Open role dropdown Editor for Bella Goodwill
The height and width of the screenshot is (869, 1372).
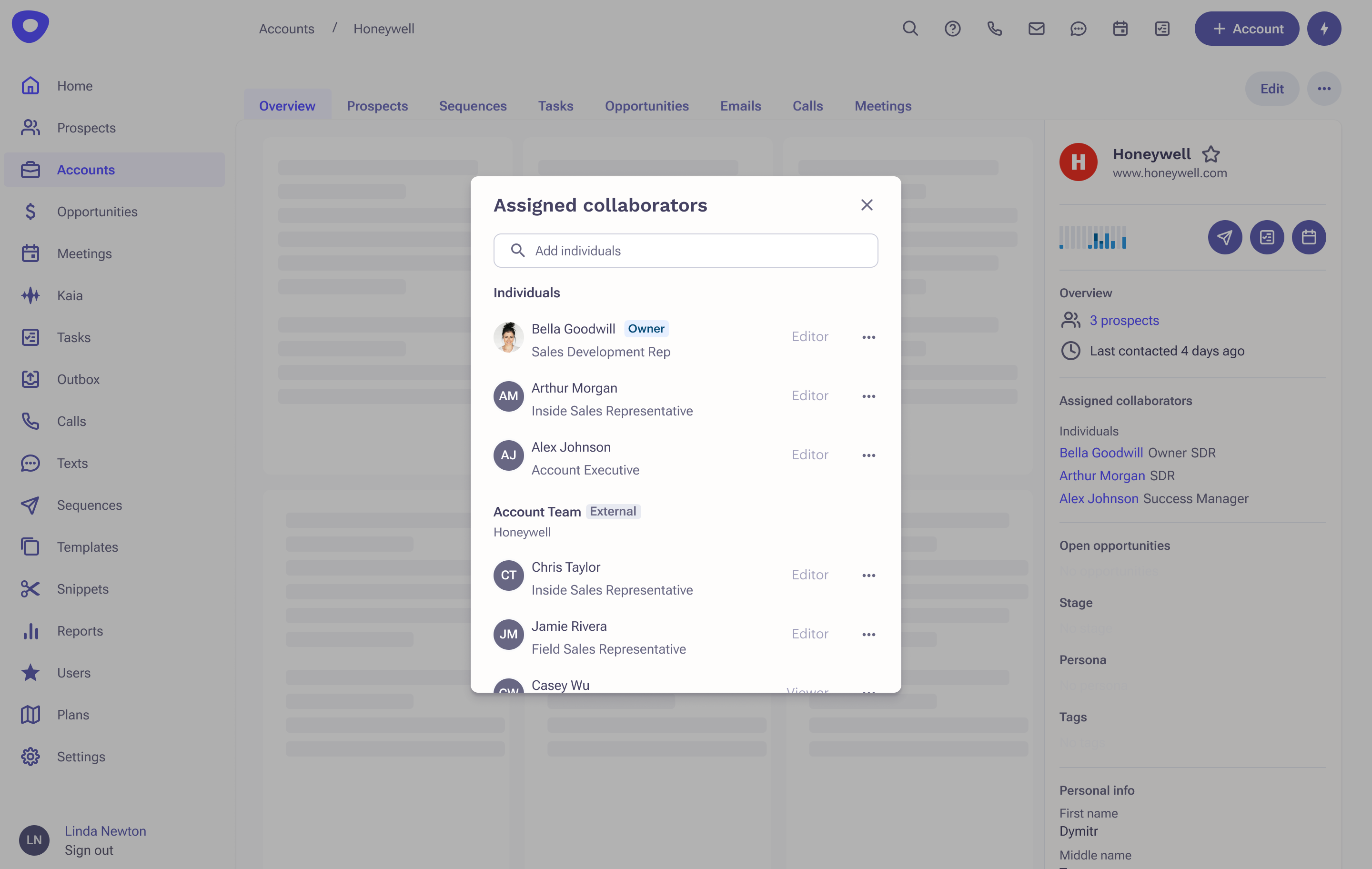point(810,337)
